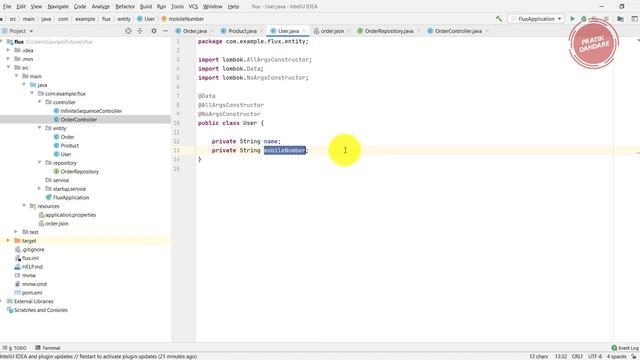Collapse the resources folder
This screenshot has height=360, width=640.
point(24,206)
